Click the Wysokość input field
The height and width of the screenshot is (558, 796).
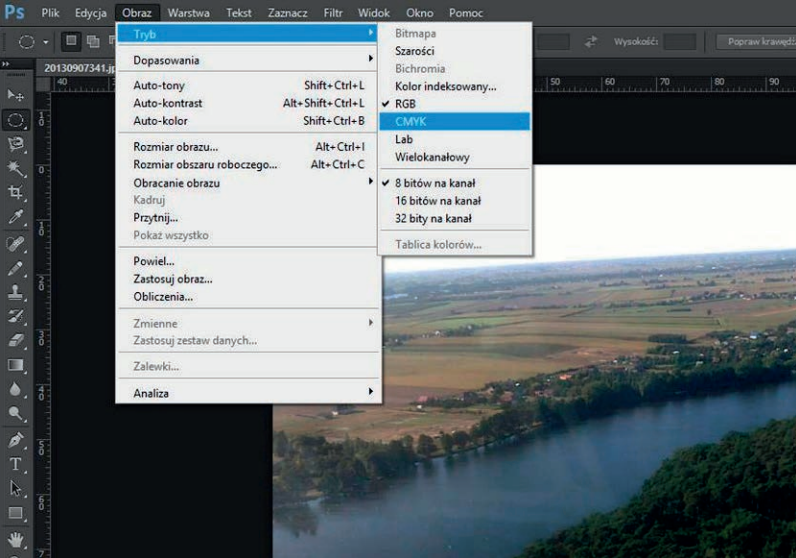click(x=679, y=42)
